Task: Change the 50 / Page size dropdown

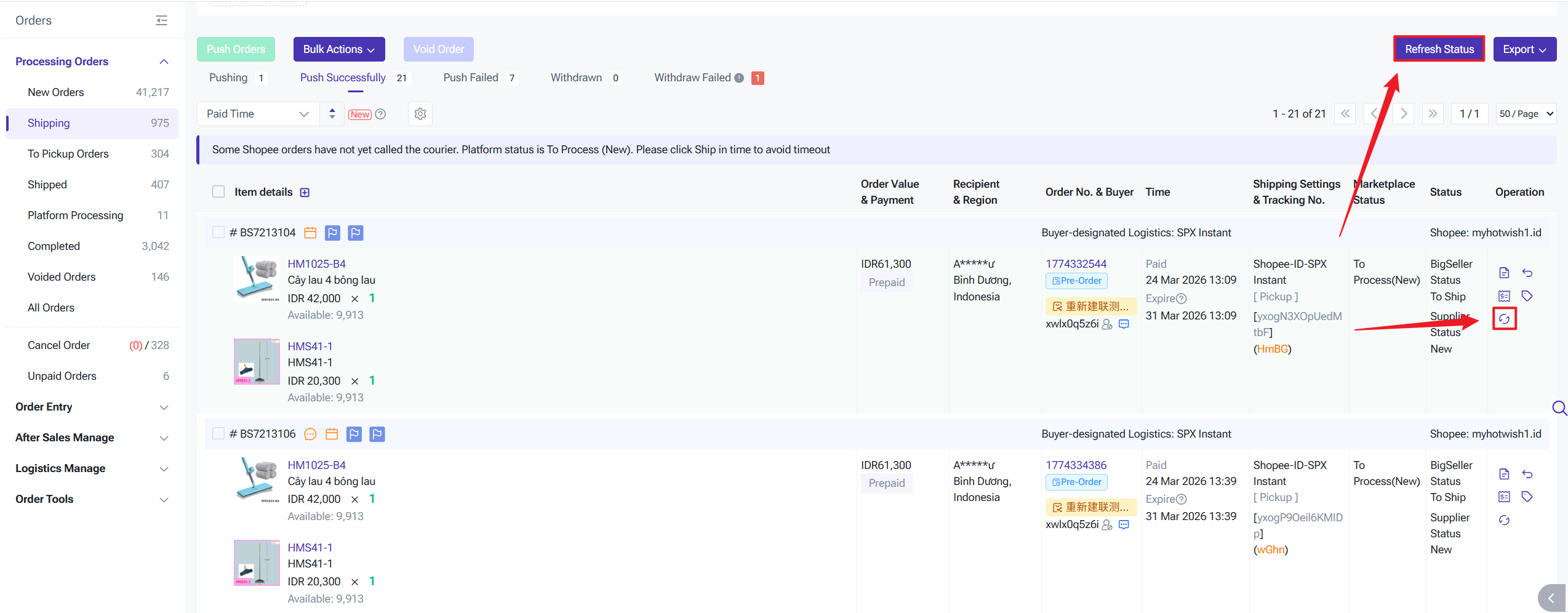Action: pos(1526,114)
